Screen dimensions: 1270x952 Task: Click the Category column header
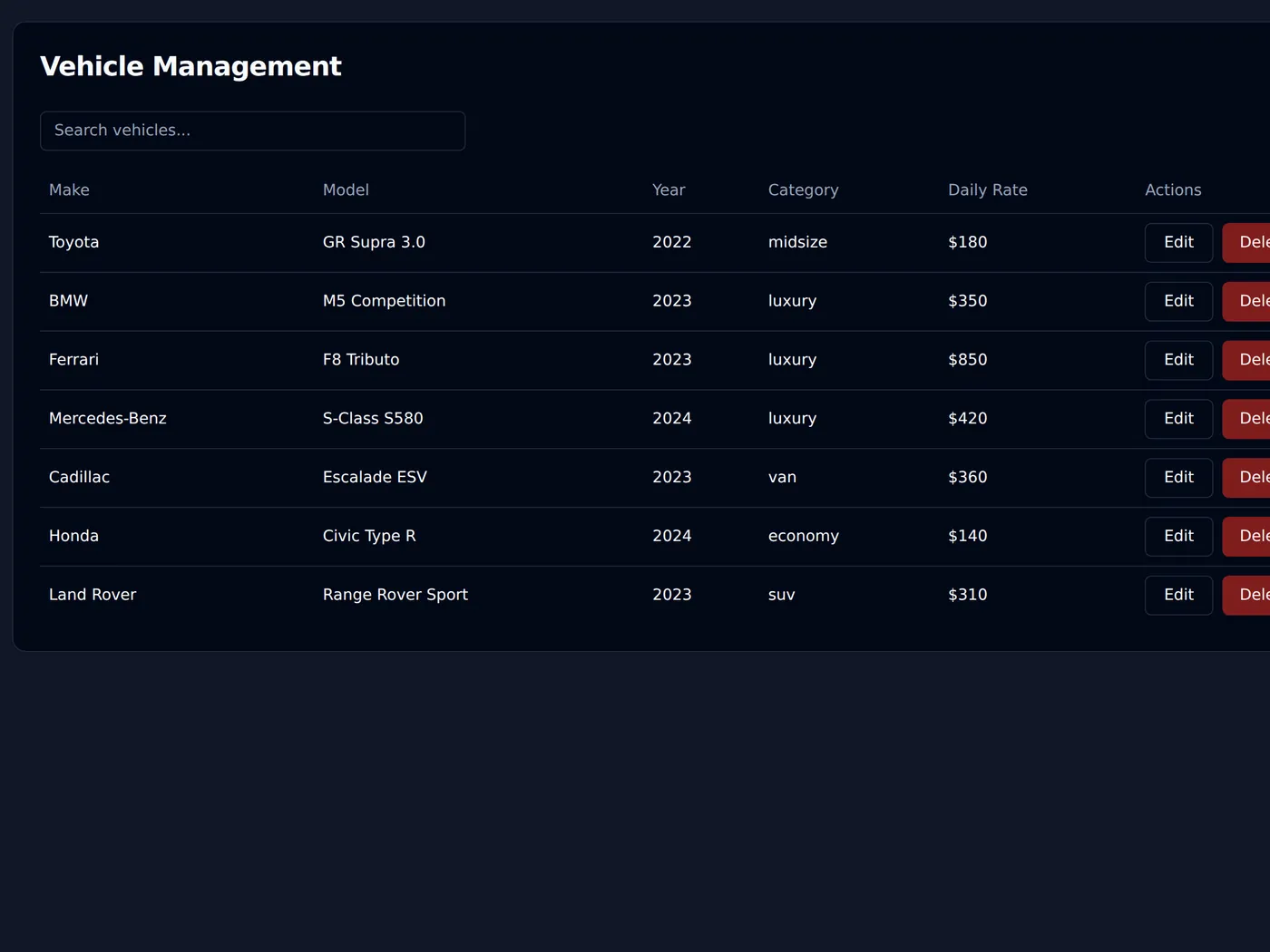(803, 190)
